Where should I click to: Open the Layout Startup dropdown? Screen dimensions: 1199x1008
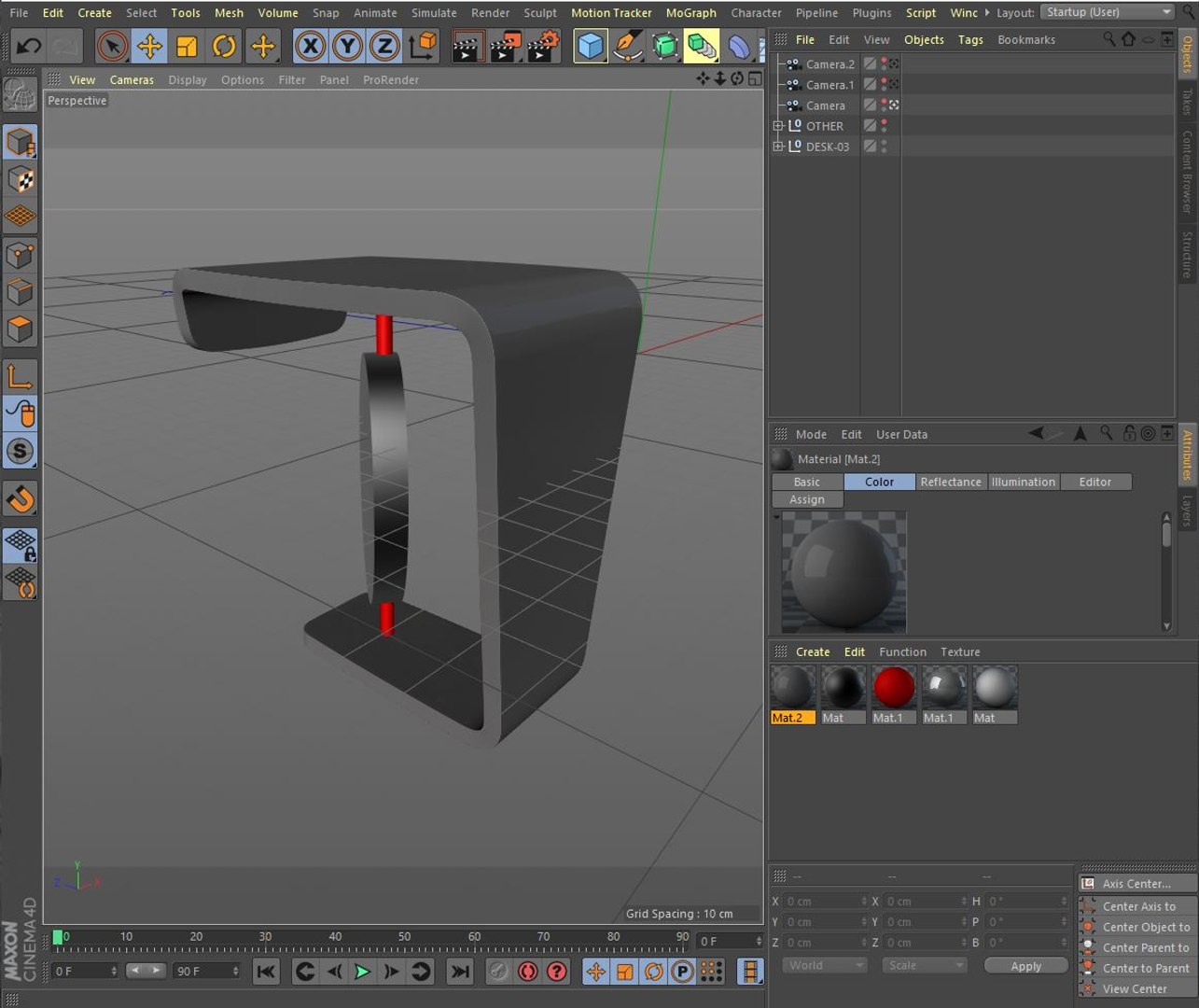click(1108, 12)
